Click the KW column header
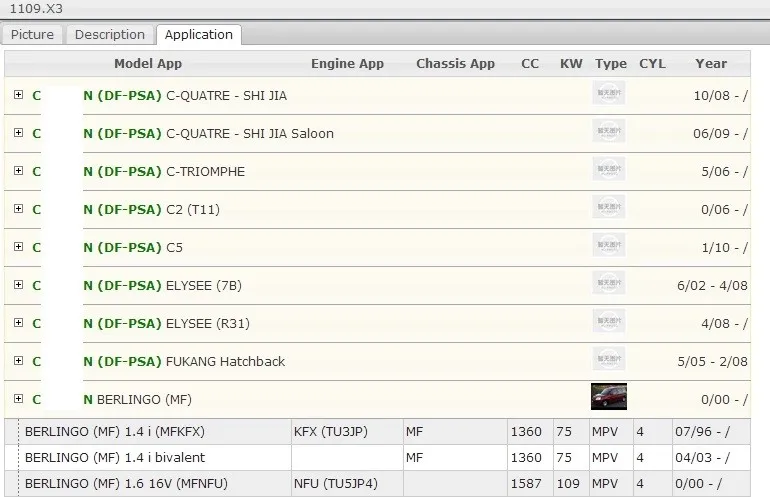 [x=571, y=64]
